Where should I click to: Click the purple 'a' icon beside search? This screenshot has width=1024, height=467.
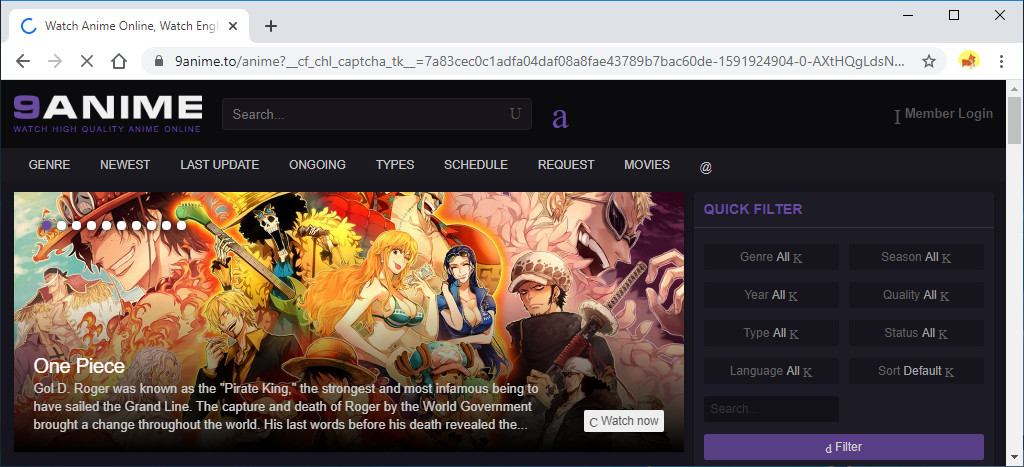pos(560,116)
